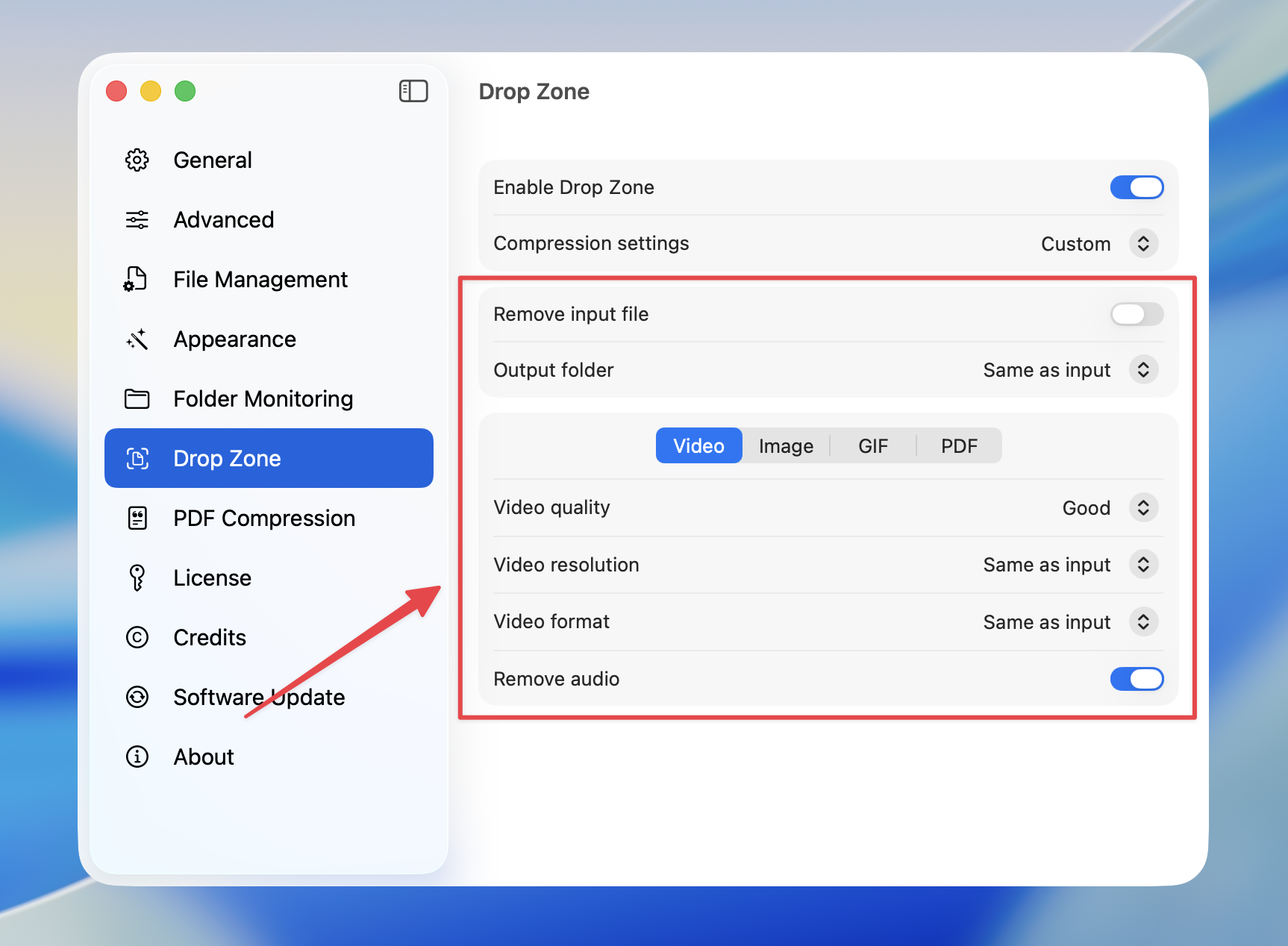
Task: Click the Drop Zone page title
Action: 534,91
